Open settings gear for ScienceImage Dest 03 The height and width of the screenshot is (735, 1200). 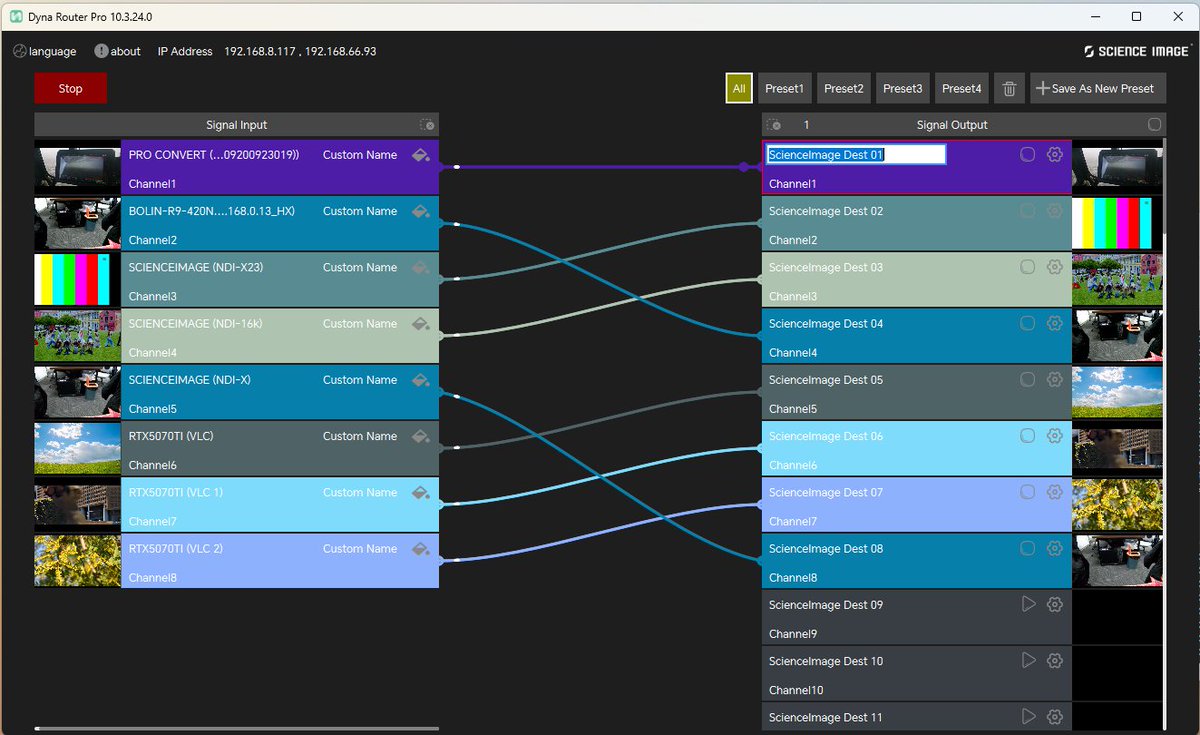pyautogui.click(x=1054, y=267)
